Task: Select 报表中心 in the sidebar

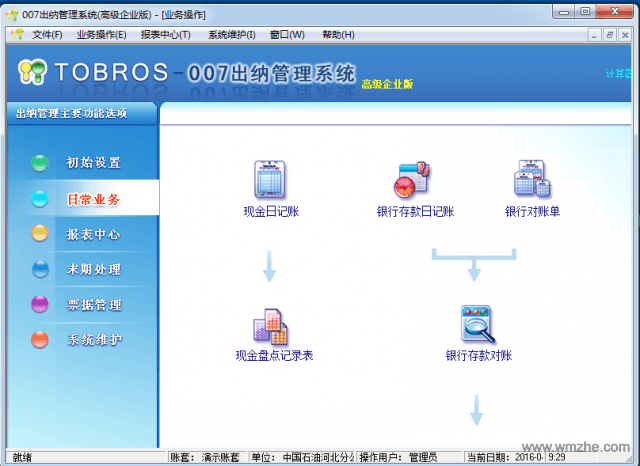Action: point(93,234)
